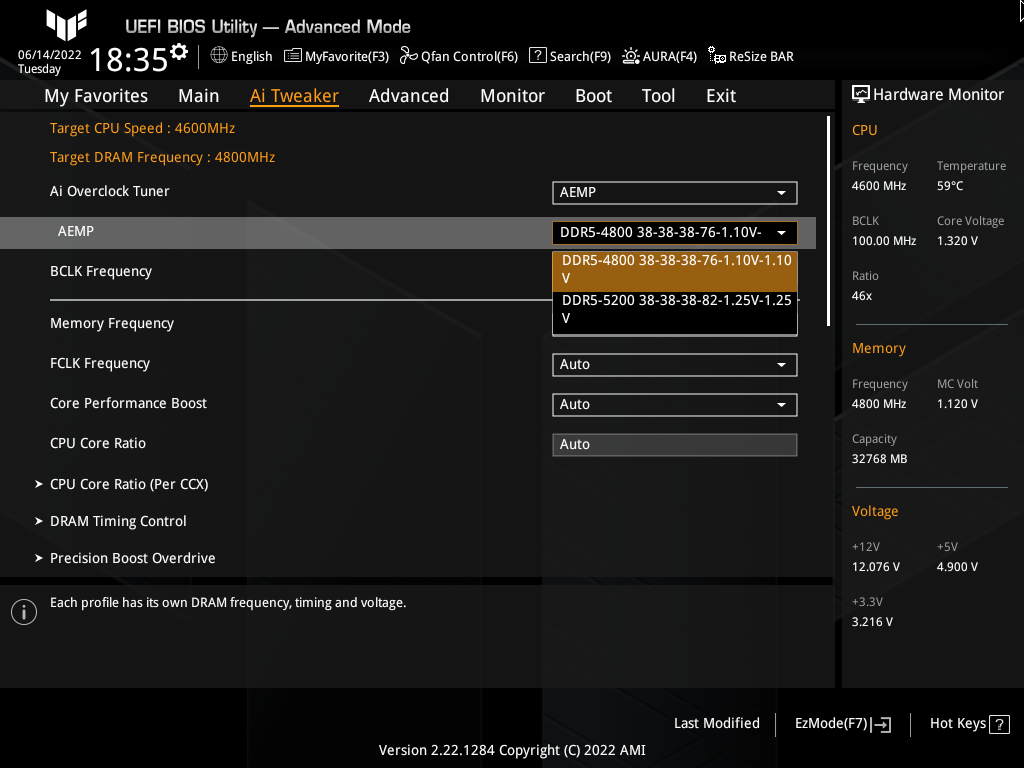The width and height of the screenshot is (1024, 768).
Task: Open the settings gear next to clock
Action: pos(179,52)
